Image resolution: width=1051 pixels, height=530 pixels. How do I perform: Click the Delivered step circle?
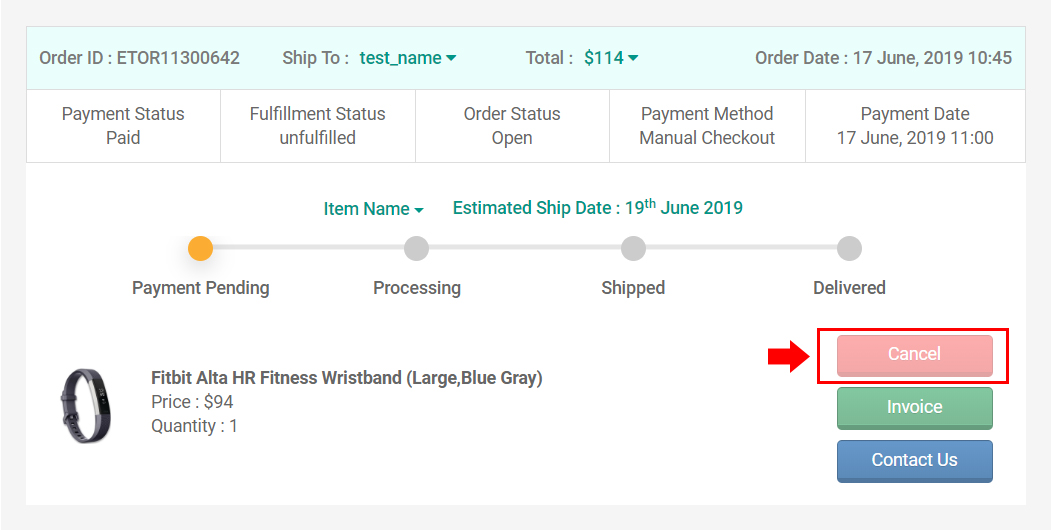click(849, 248)
